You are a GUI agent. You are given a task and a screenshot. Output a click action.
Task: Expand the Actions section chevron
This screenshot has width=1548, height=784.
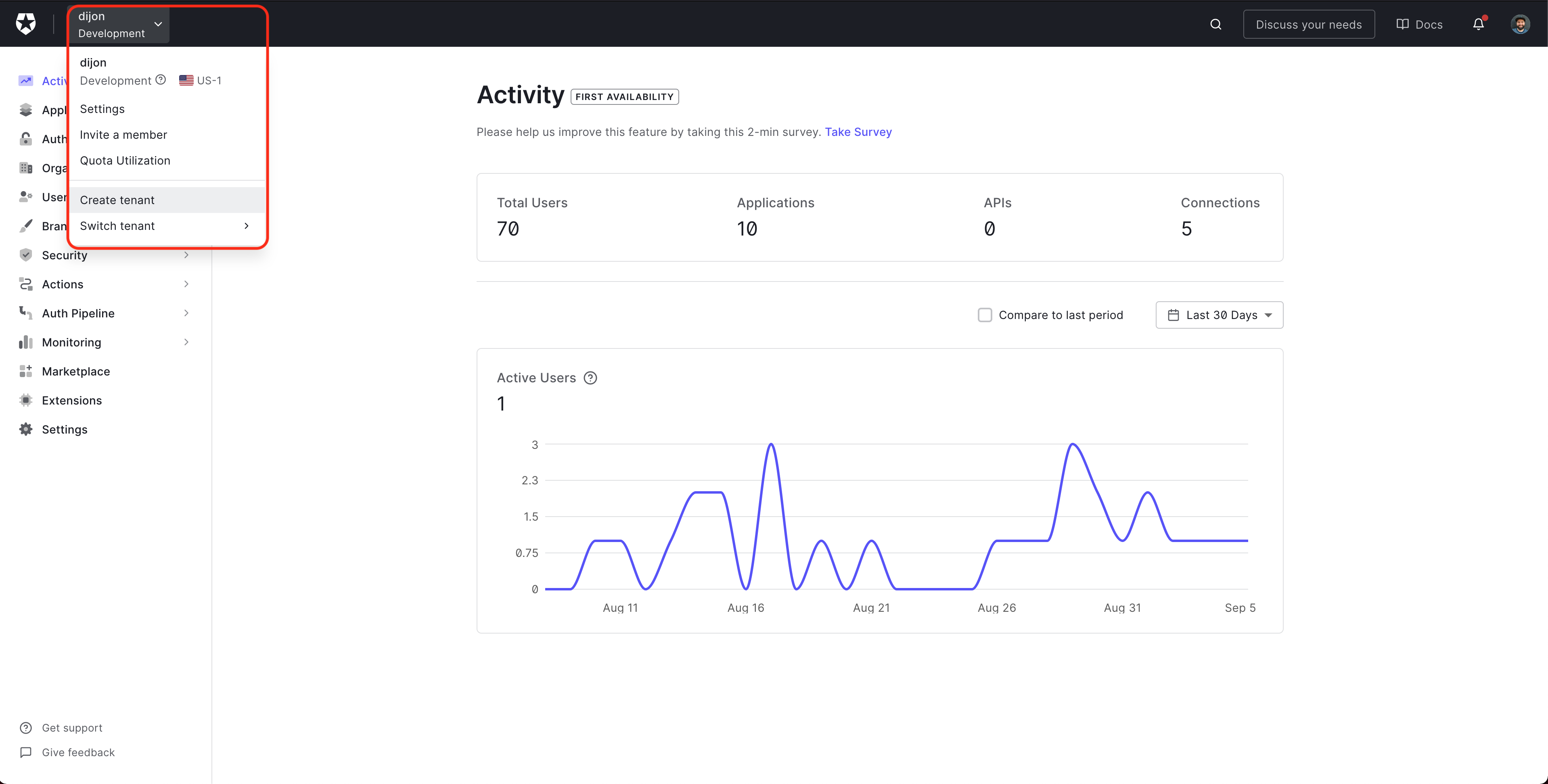coord(186,284)
